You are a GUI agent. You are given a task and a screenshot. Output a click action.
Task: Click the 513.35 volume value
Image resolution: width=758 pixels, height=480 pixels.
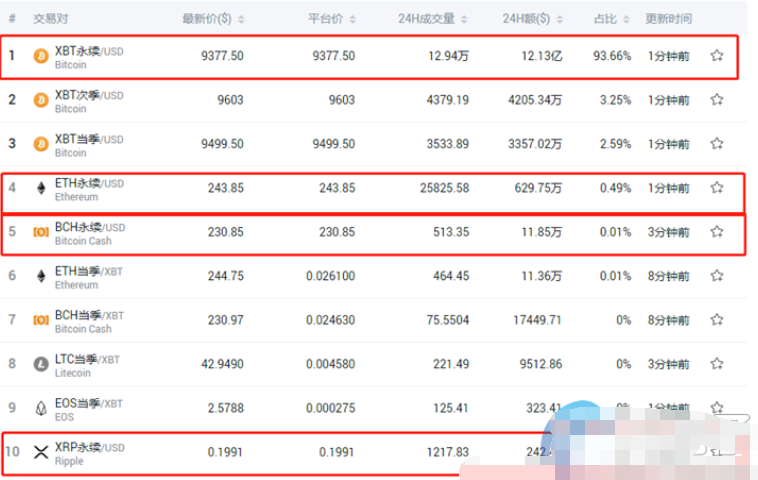tap(451, 232)
